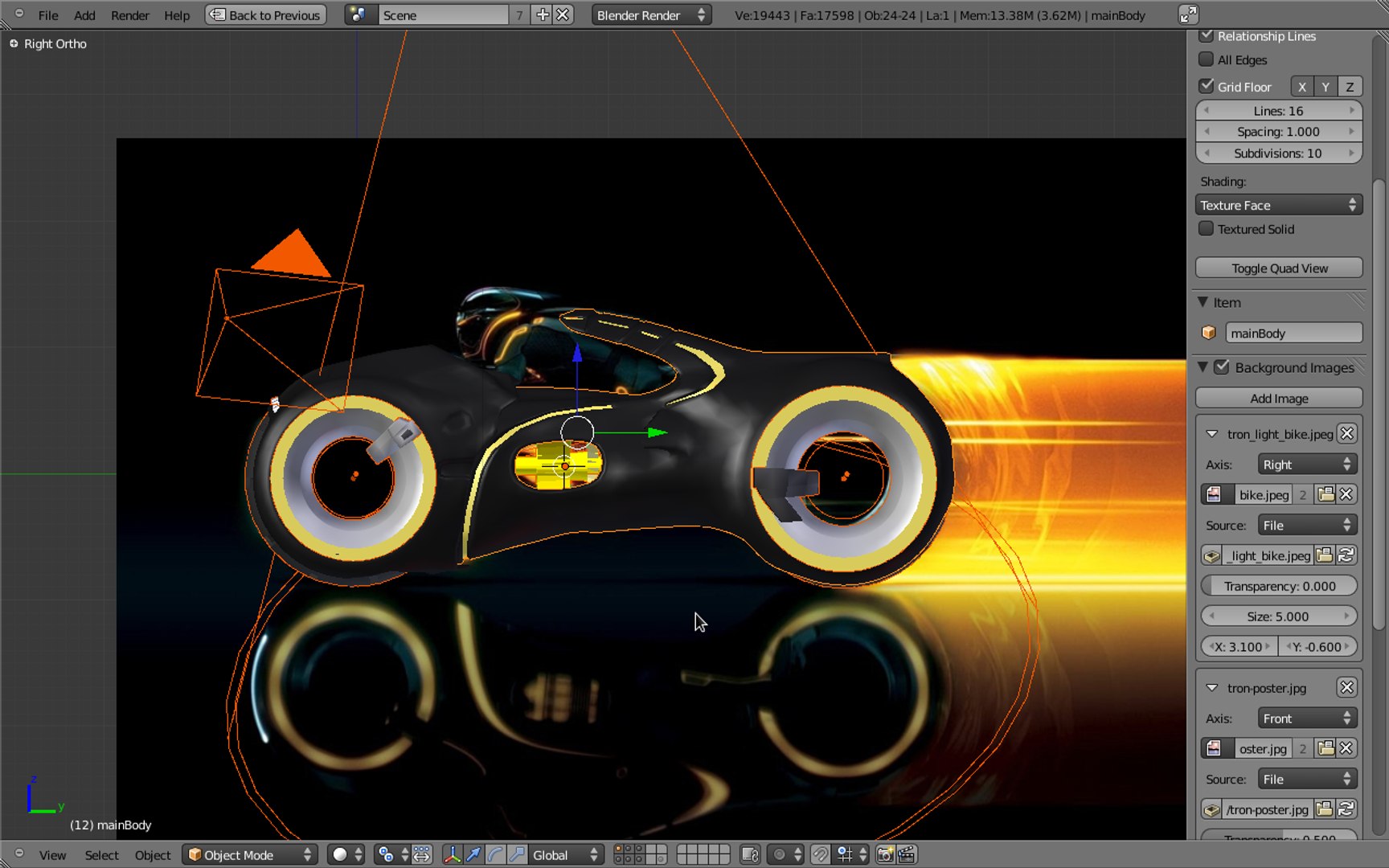This screenshot has height=868, width=1389.
Task: Open the snap element type selector
Action: click(852, 854)
